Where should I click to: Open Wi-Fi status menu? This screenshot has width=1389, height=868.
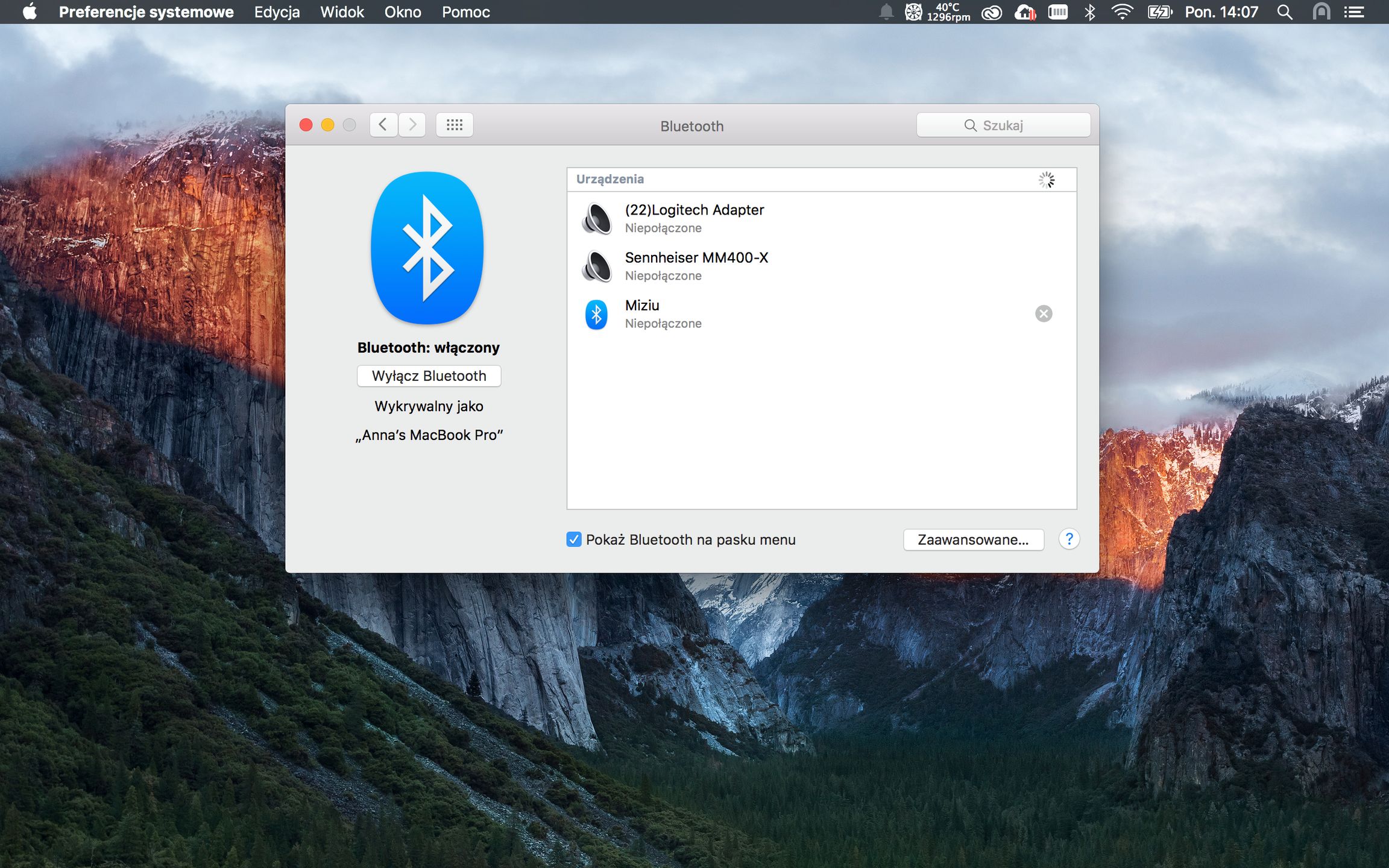pos(1121,12)
